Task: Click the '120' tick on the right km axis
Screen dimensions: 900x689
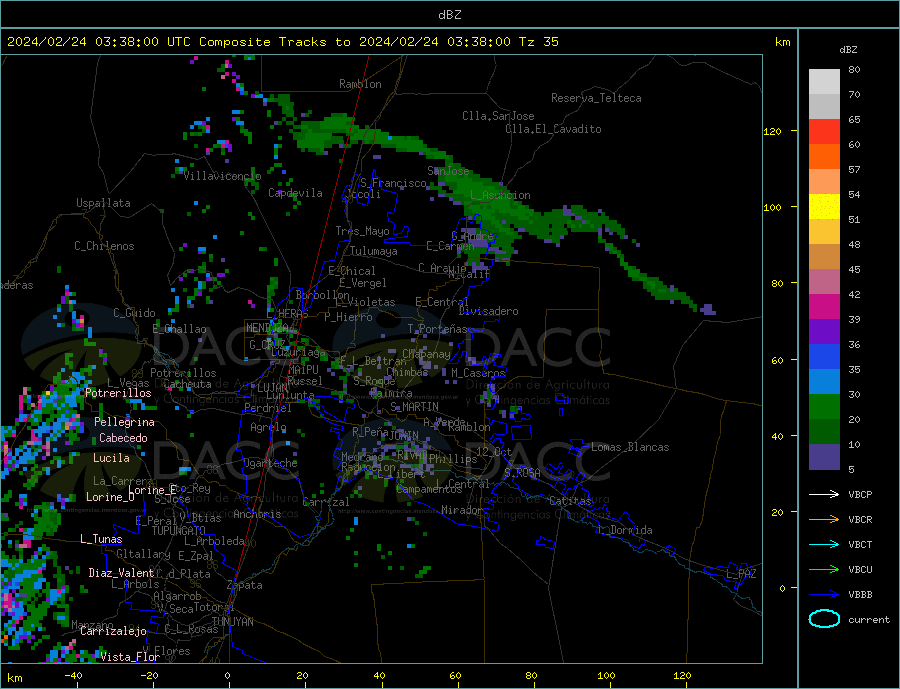Action: (x=773, y=131)
